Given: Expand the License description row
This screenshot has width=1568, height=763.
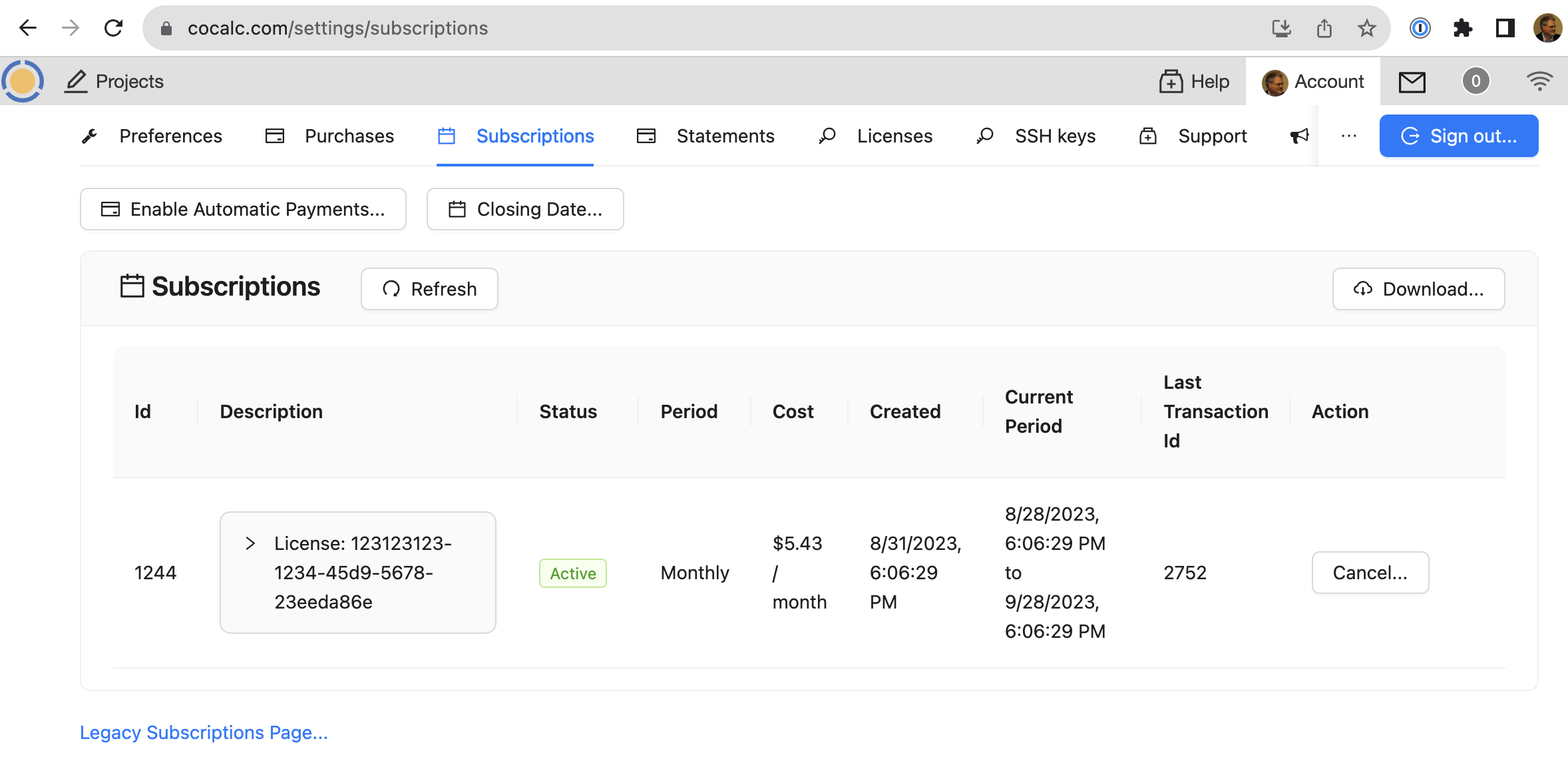Looking at the screenshot, I should coord(250,543).
